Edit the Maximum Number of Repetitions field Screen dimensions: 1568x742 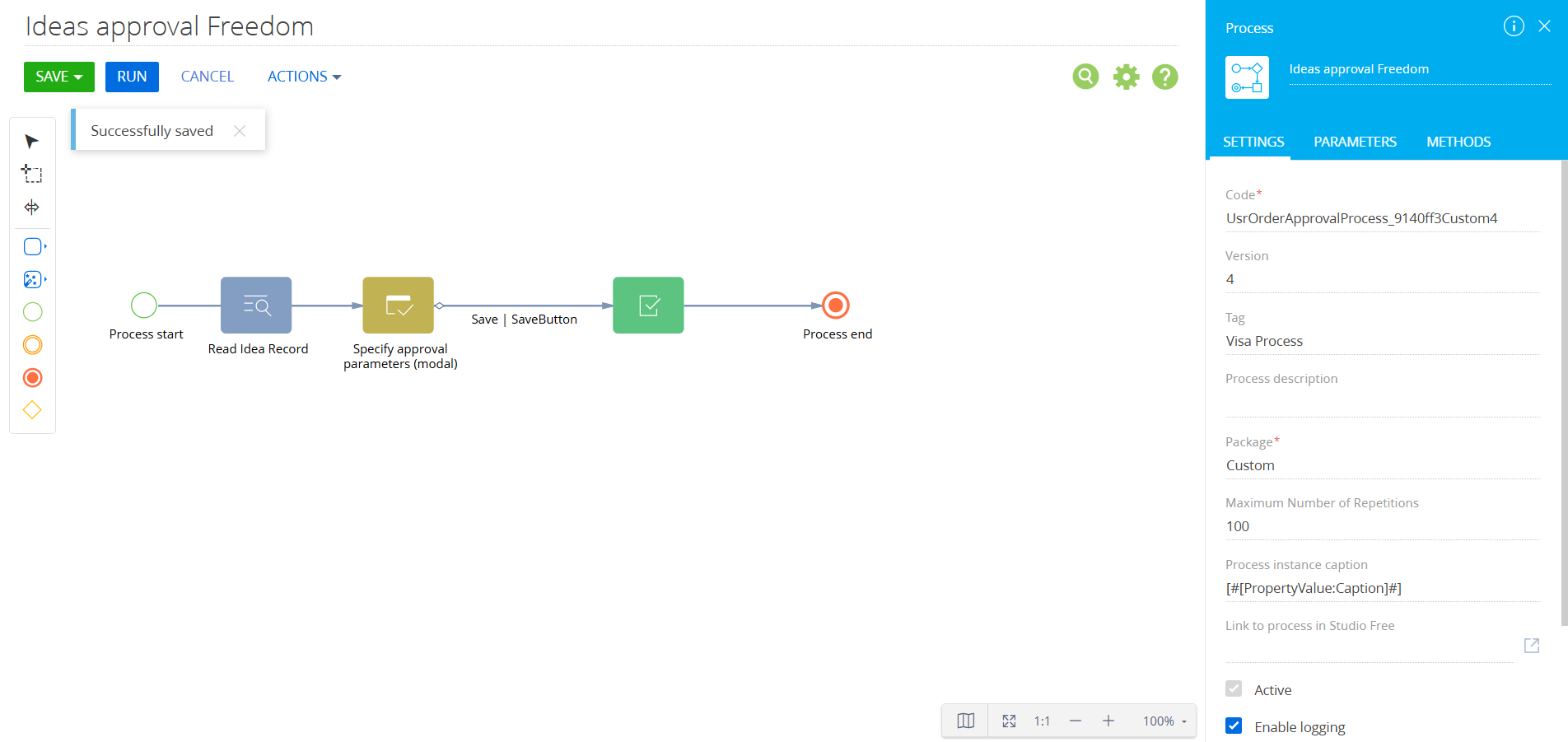(x=1383, y=526)
